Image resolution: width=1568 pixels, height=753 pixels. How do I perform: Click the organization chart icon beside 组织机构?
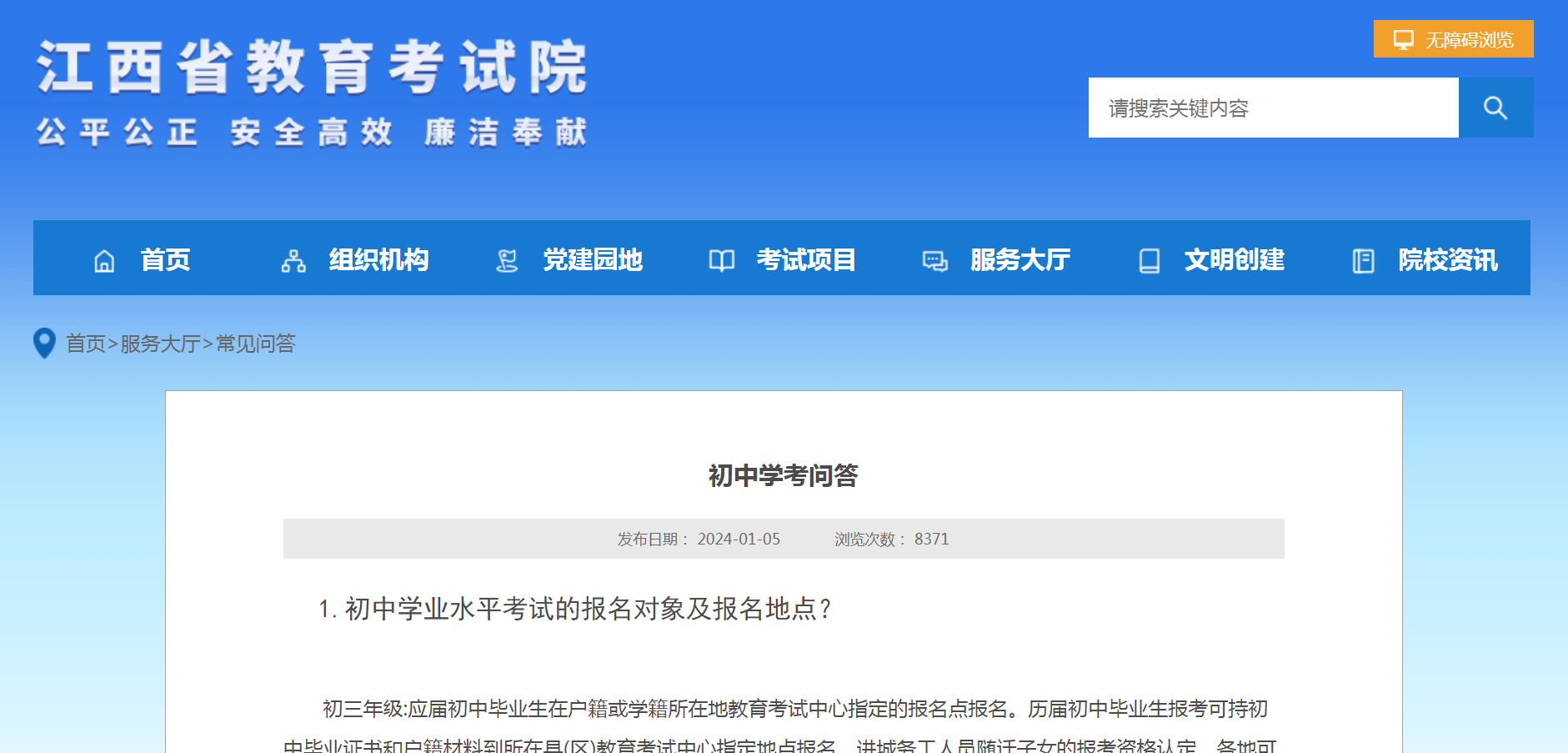click(293, 261)
